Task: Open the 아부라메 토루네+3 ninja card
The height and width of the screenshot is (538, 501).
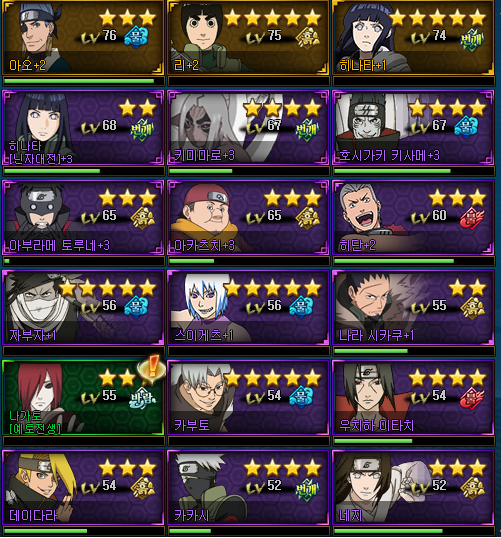Action: click(x=83, y=218)
